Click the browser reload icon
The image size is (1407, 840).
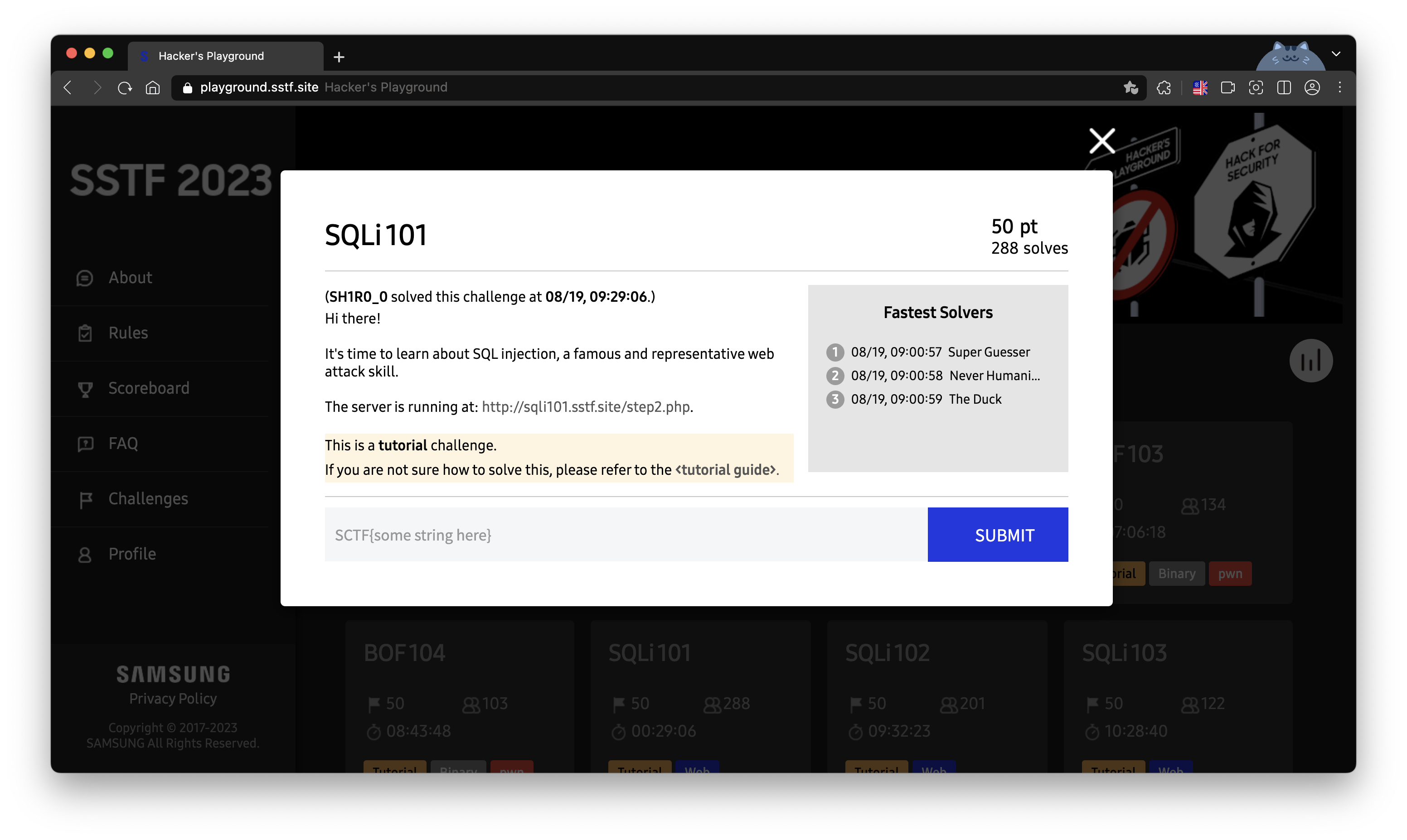pyautogui.click(x=125, y=88)
